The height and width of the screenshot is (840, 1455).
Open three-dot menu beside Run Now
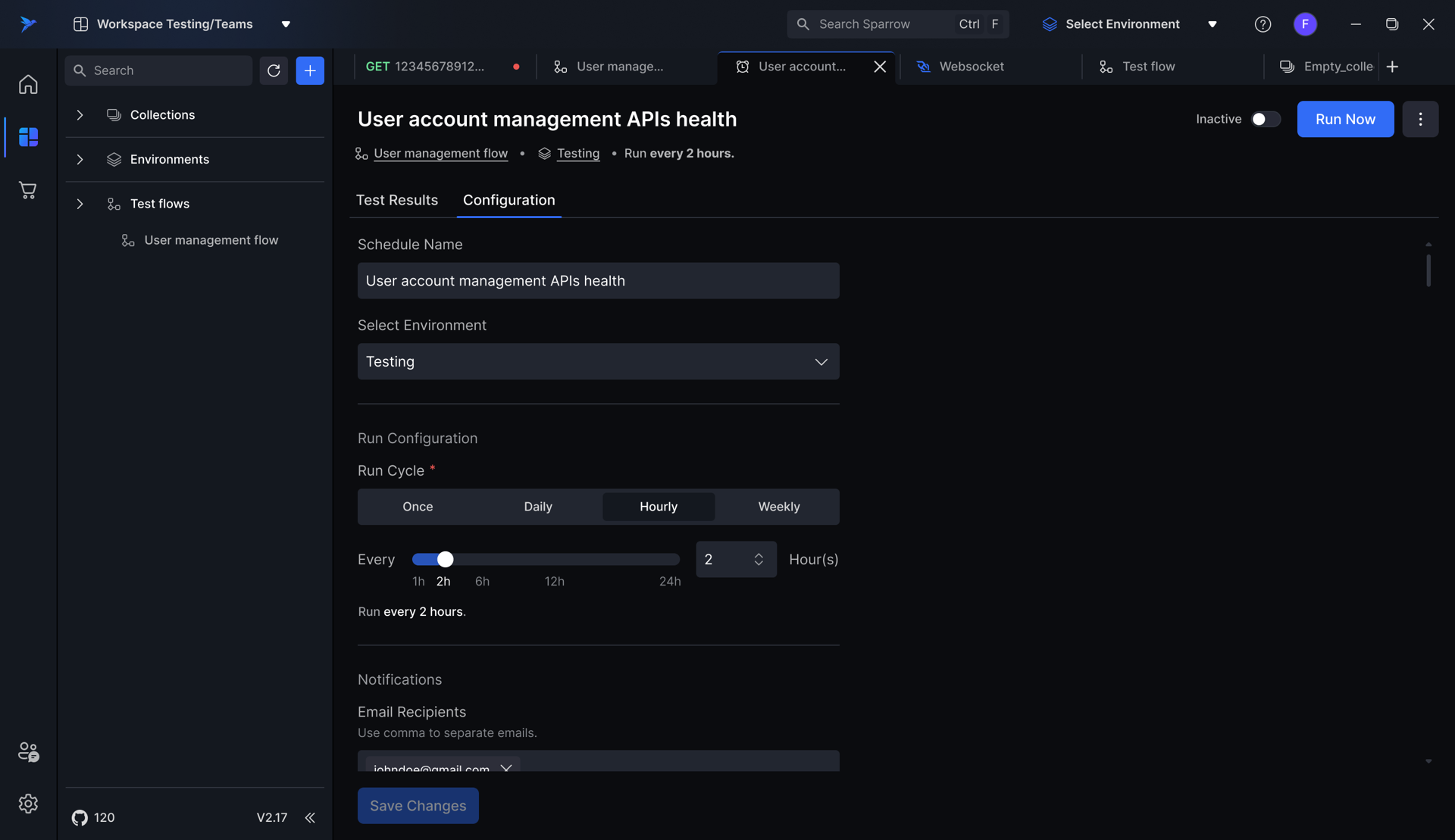click(1420, 119)
